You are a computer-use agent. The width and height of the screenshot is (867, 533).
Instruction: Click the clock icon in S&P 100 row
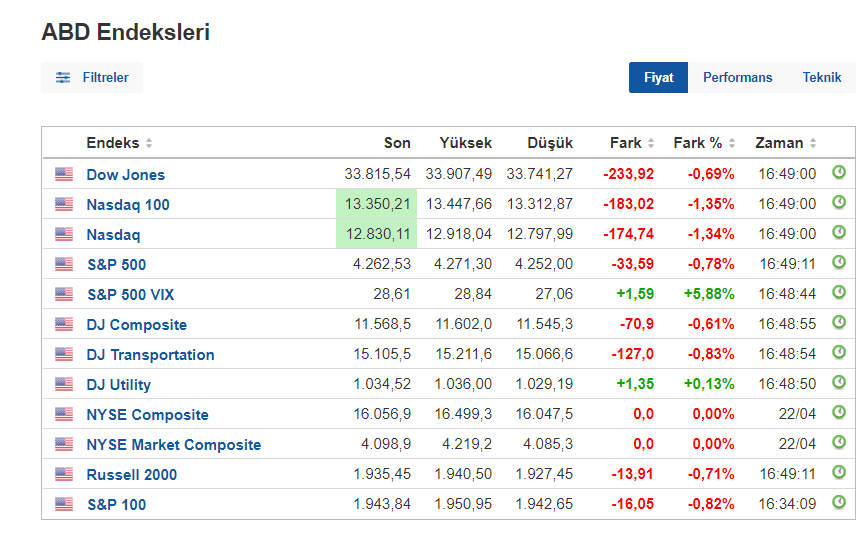tap(839, 503)
